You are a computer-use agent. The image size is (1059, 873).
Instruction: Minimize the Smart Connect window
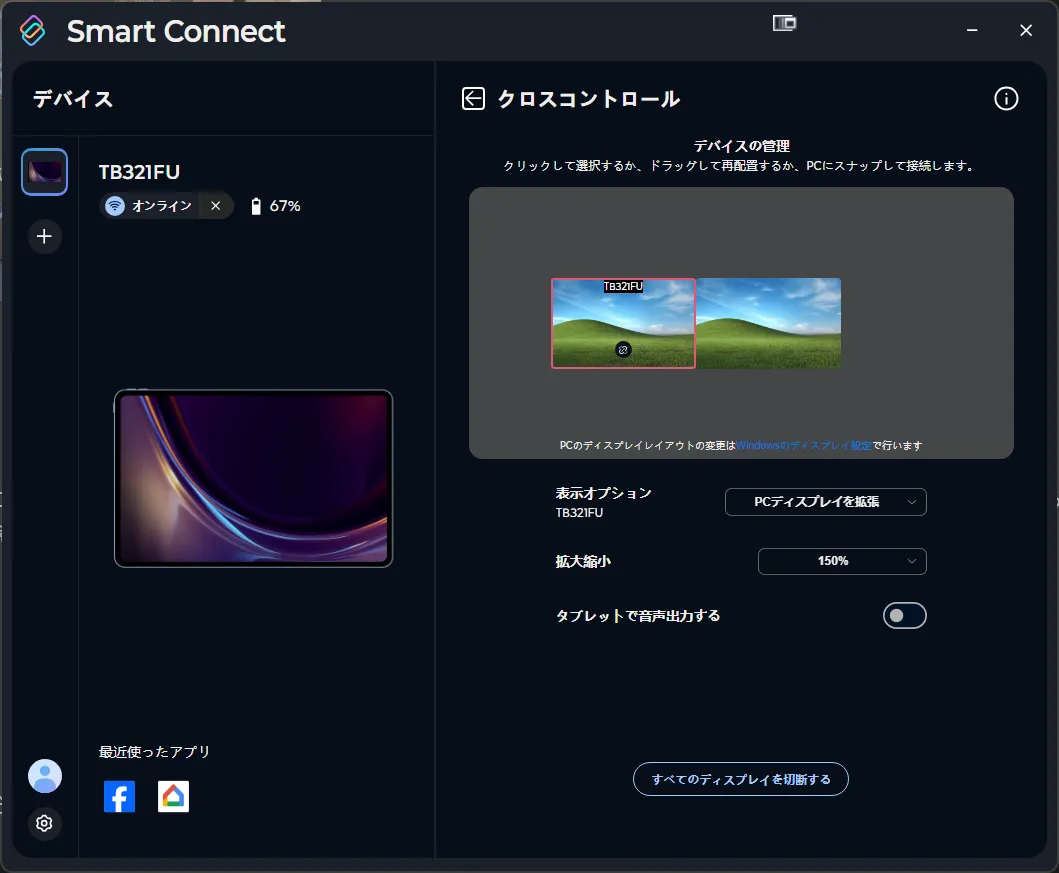(x=971, y=31)
